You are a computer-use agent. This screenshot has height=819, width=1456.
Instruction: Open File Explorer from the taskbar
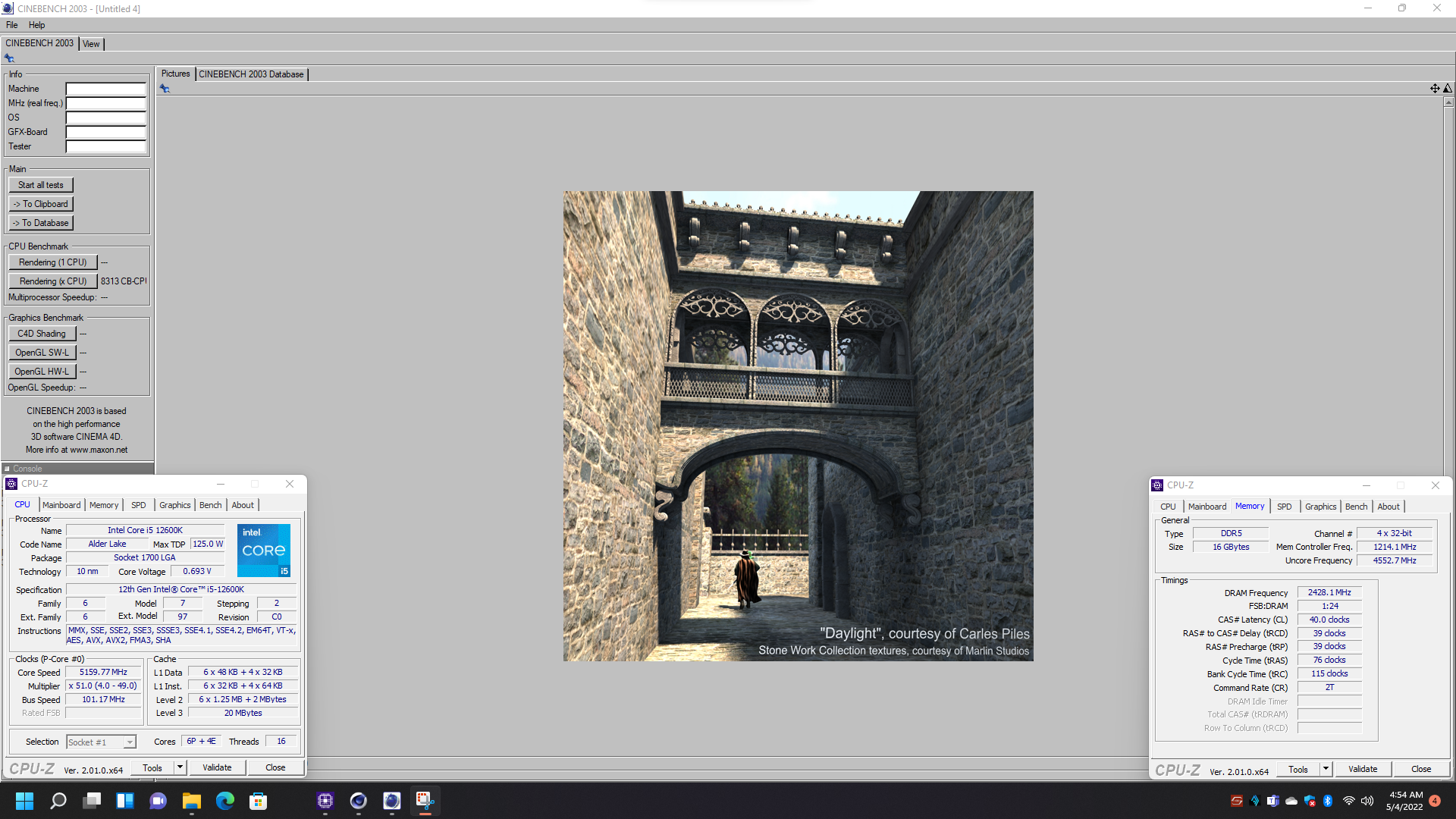(x=192, y=801)
